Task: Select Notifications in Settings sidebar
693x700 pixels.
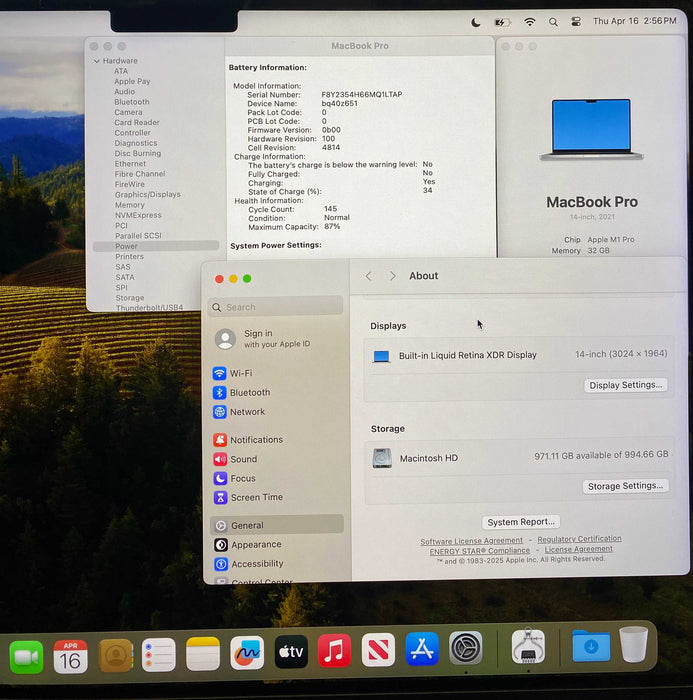Action: pyautogui.click(x=277, y=440)
